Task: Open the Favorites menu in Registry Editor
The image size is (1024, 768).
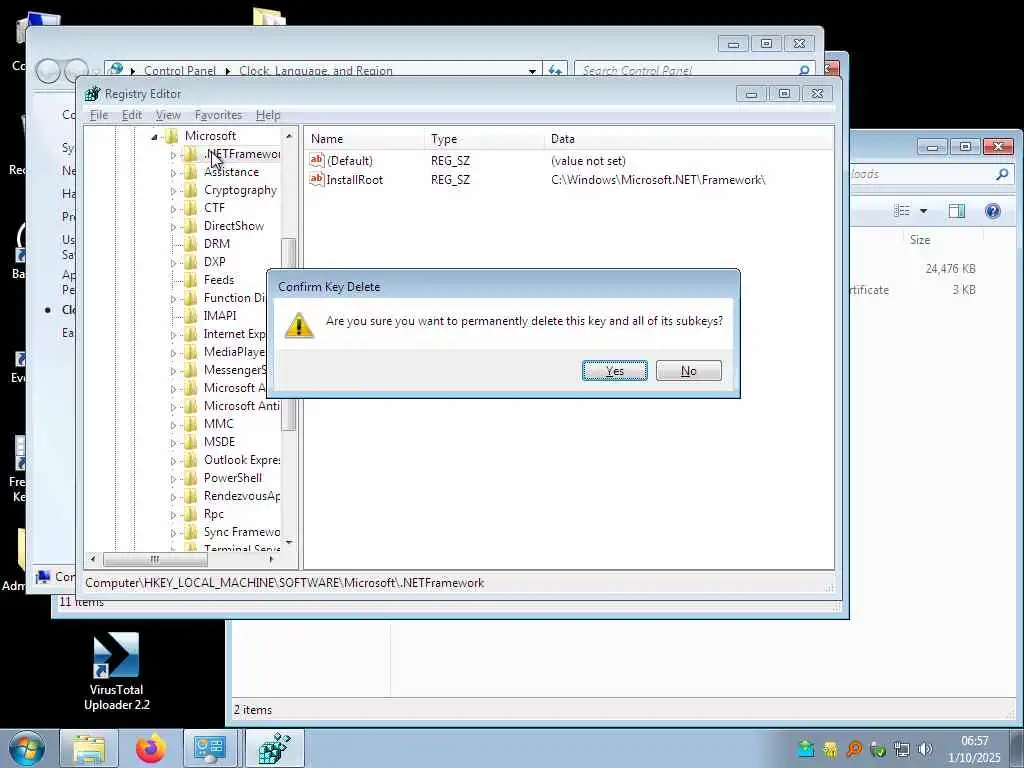Action: 218,115
